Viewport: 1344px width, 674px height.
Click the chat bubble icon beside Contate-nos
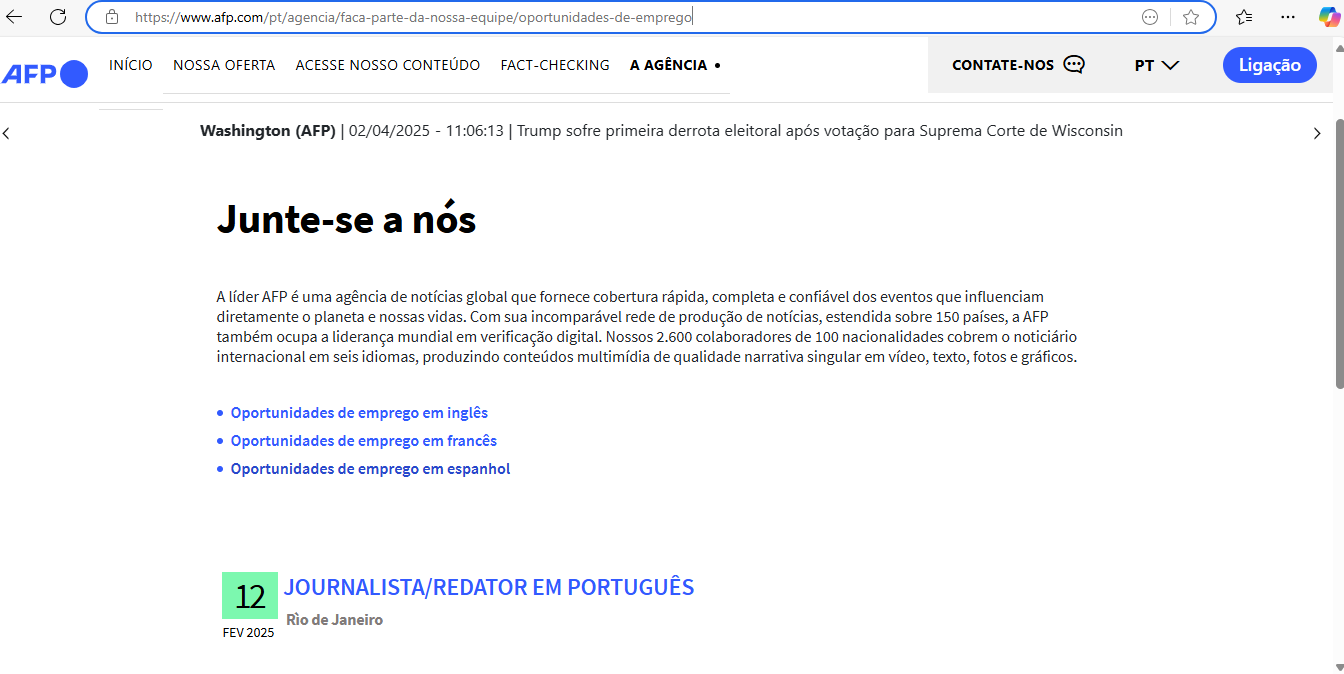coord(1074,65)
